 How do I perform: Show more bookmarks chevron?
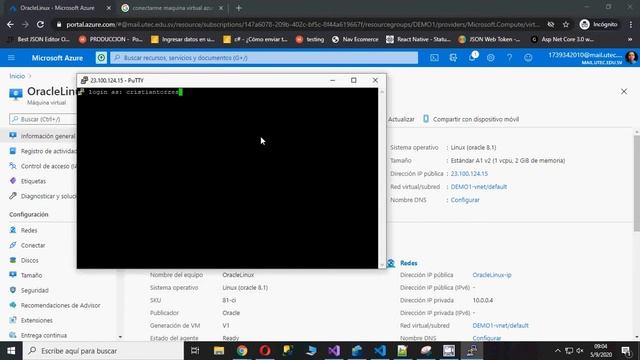pyautogui.click(x=630, y=40)
